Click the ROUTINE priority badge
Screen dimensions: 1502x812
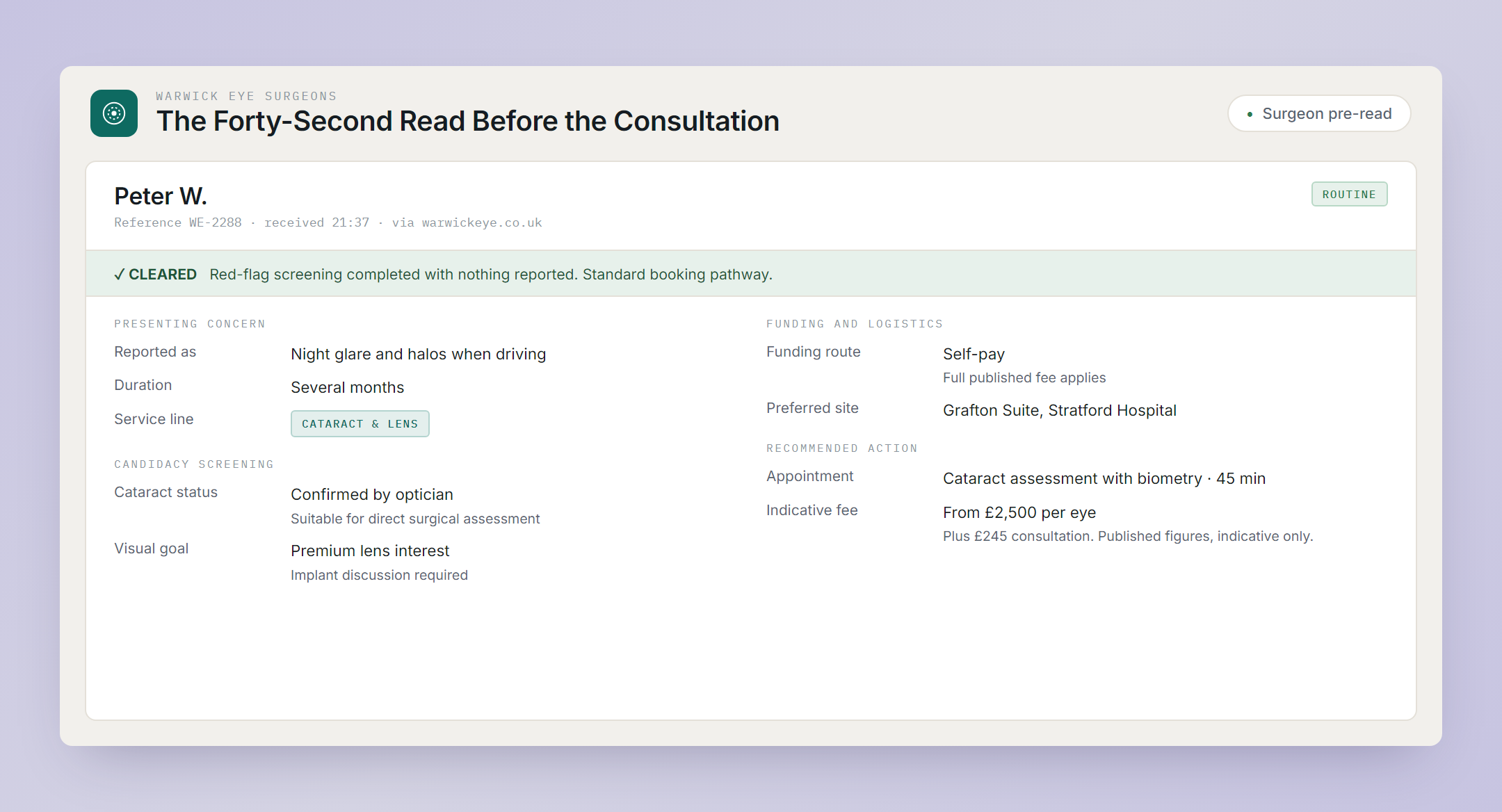1349,195
